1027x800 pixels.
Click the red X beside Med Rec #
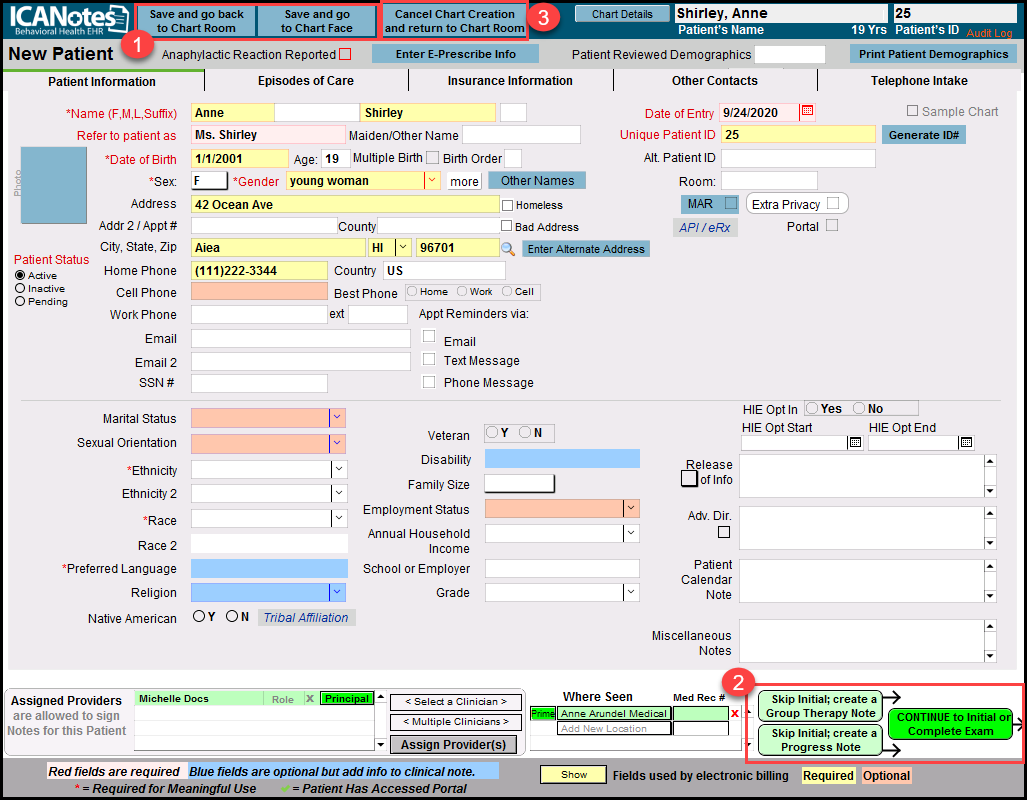click(x=735, y=714)
